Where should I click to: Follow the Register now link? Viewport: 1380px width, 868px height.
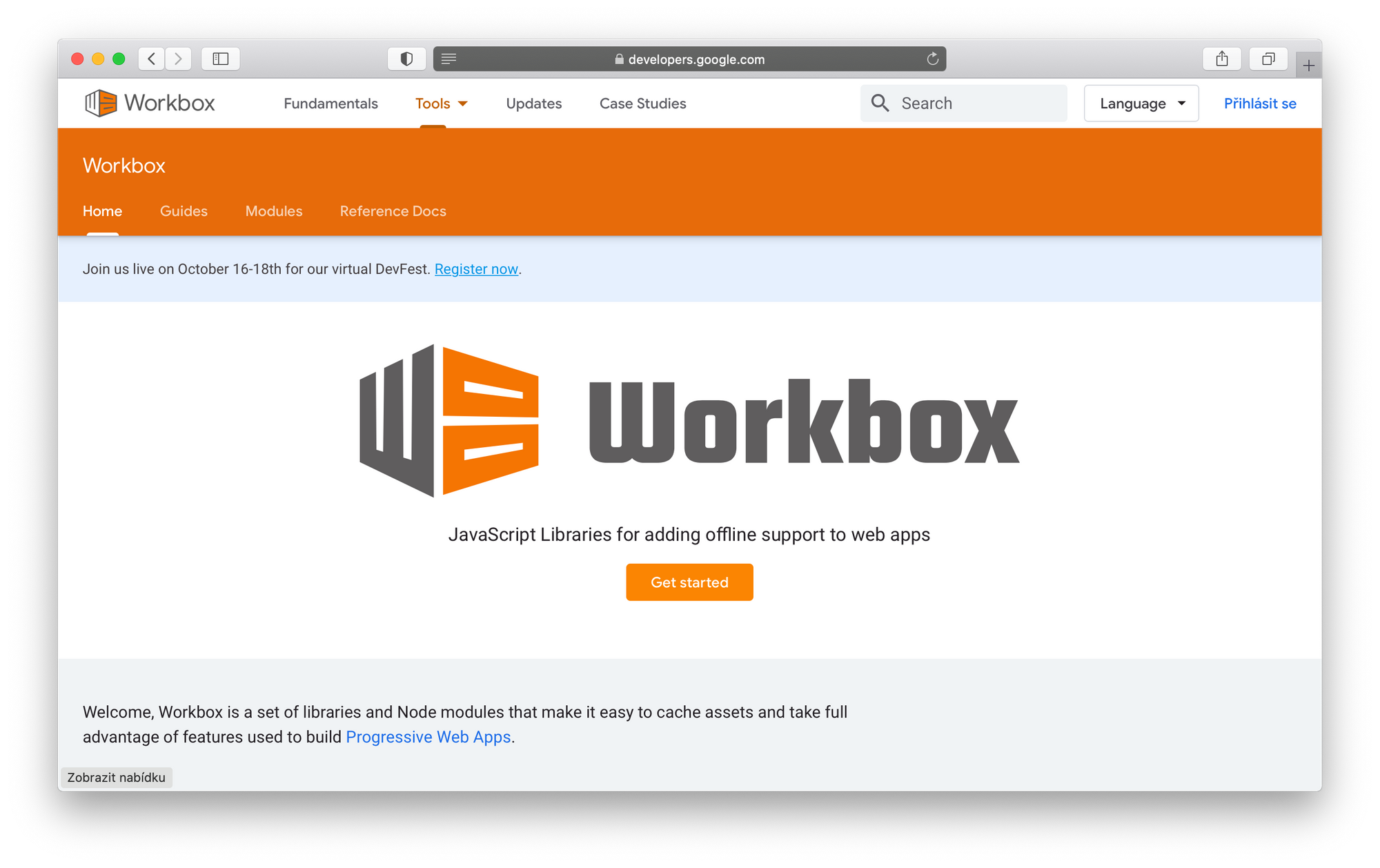pyautogui.click(x=476, y=269)
